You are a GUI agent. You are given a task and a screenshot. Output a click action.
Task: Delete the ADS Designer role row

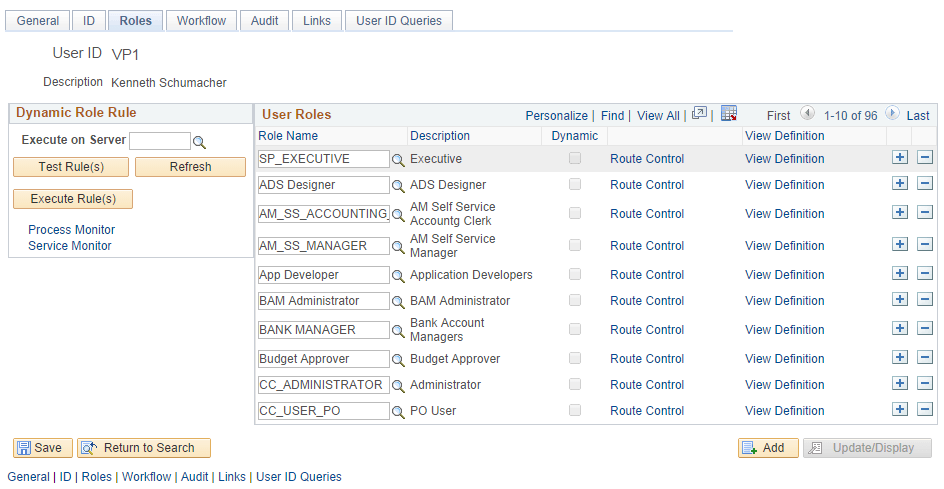pyautogui.click(x=925, y=183)
